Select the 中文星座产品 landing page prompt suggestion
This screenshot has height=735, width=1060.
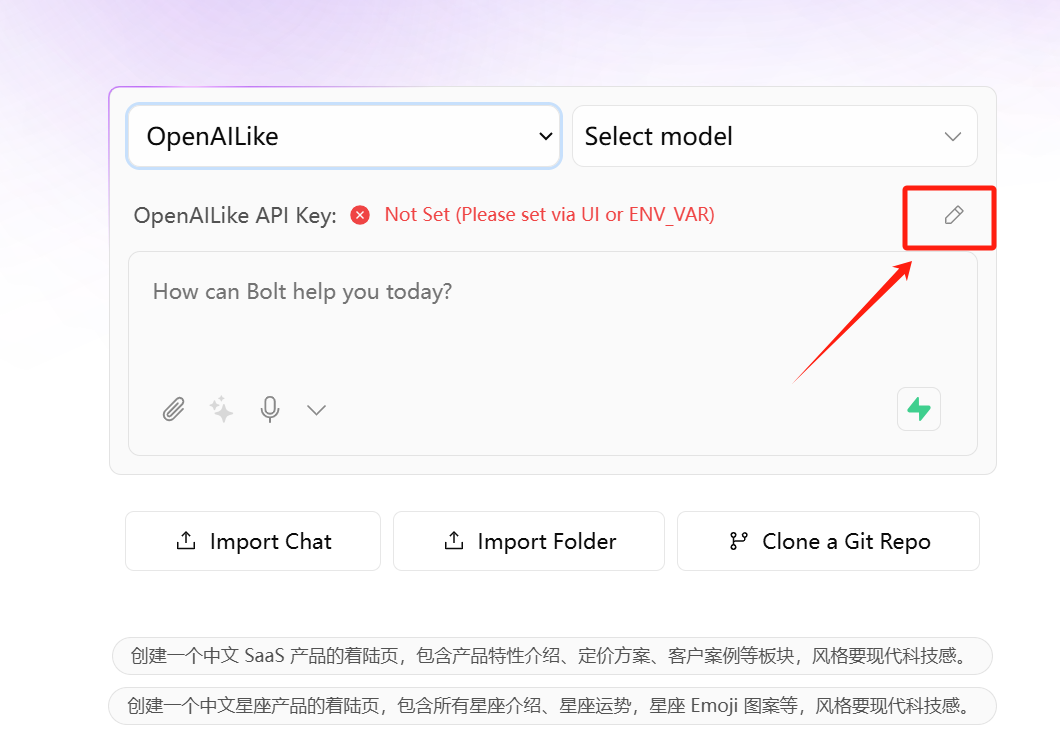click(552, 706)
